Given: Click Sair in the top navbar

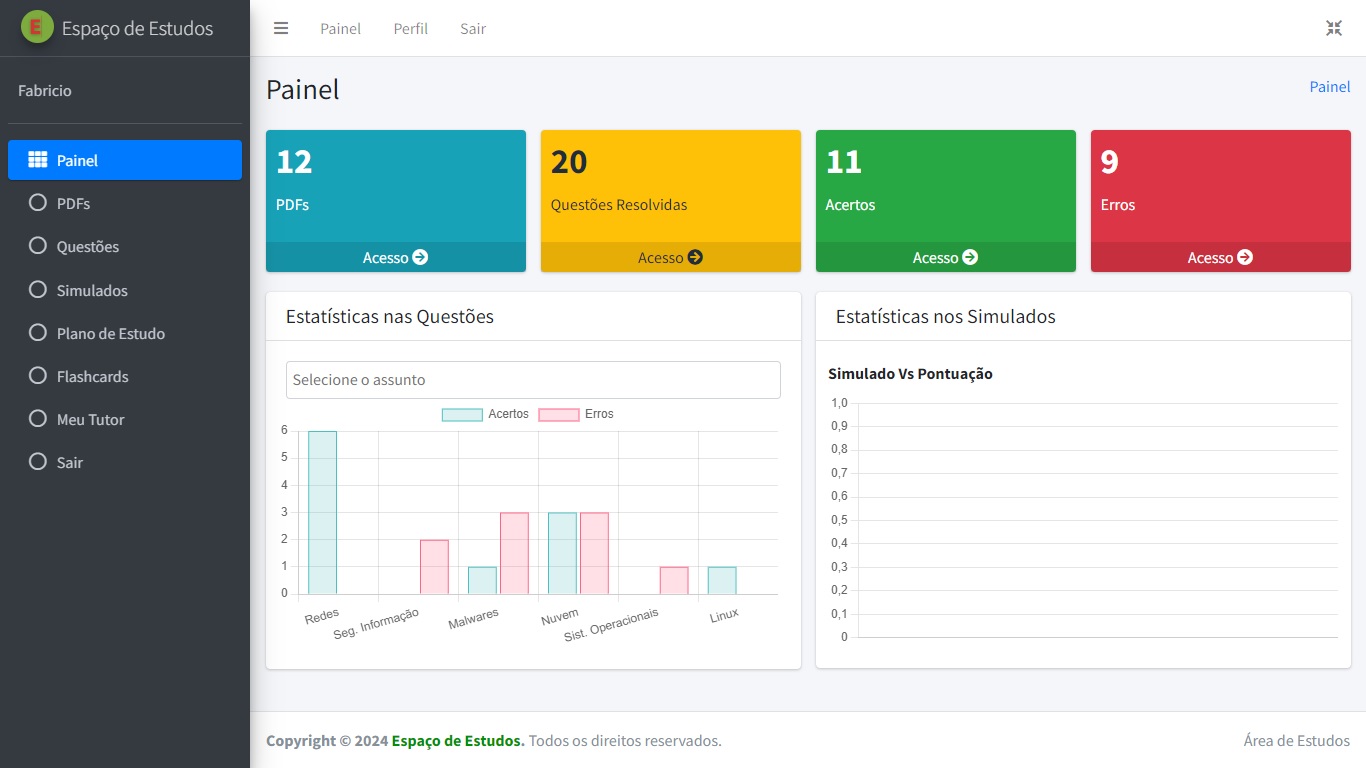Looking at the screenshot, I should tap(473, 29).
